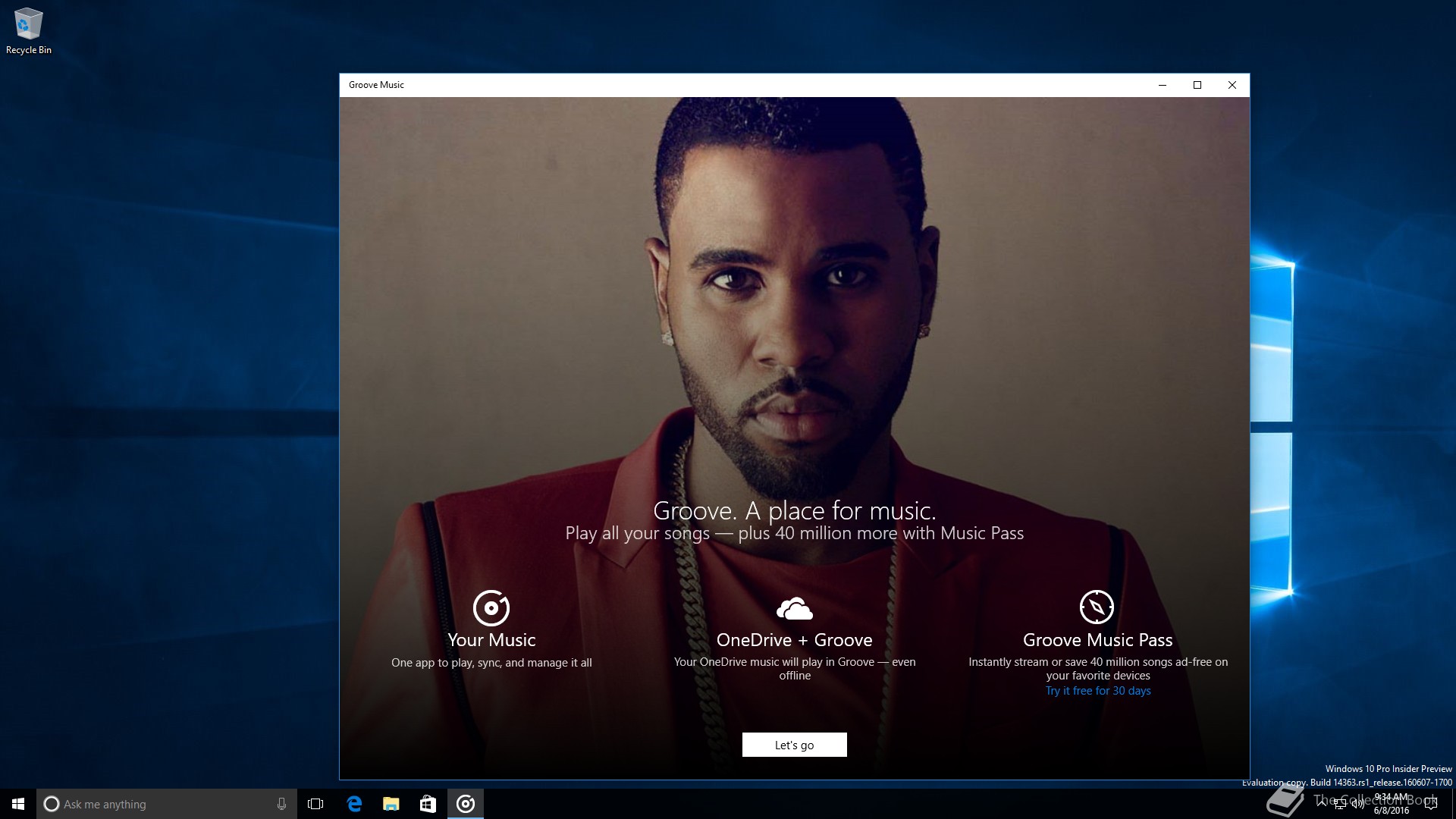Click the Your Music disc icon
The image size is (1456, 819).
coord(491,607)
